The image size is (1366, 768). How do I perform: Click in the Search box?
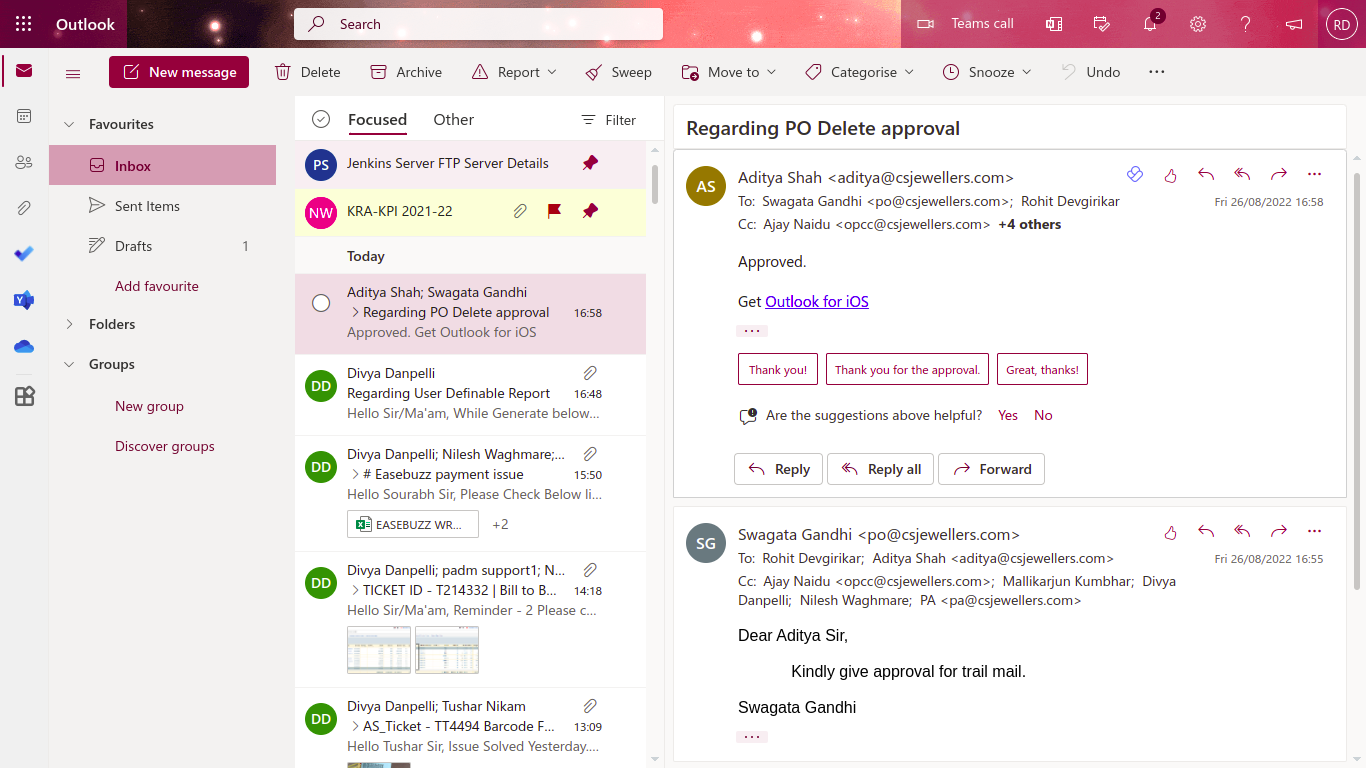(x=478, y=24)
